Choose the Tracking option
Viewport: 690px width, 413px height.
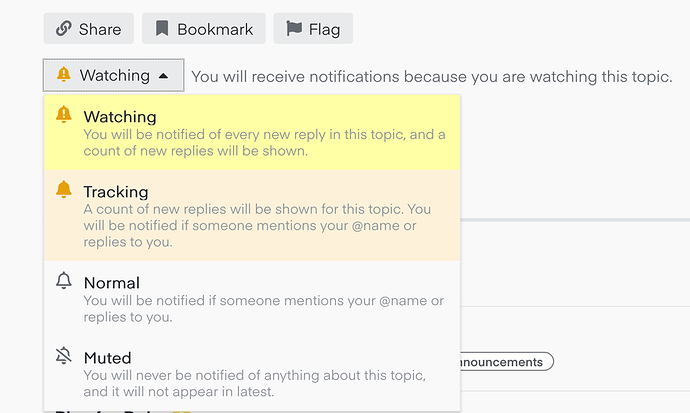click(x=116, y=191)
